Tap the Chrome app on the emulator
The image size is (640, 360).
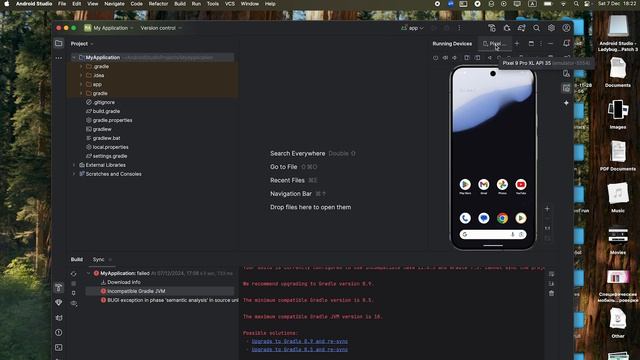tap(502, 218)
